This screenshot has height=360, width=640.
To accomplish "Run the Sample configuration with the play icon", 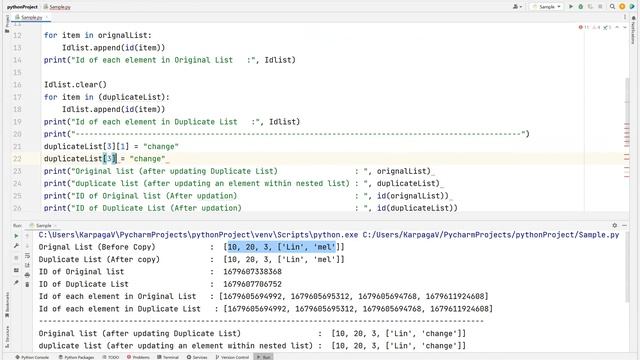I will [x=571, y=7].
